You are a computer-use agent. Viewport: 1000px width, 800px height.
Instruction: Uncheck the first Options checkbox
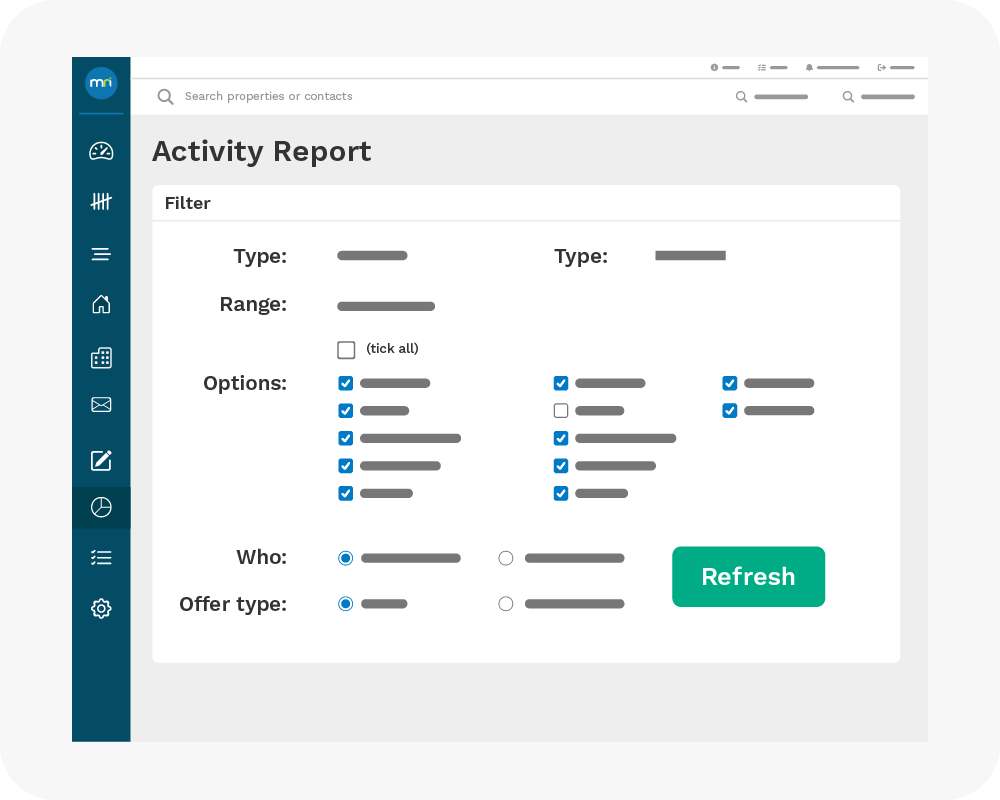[346, 383]
